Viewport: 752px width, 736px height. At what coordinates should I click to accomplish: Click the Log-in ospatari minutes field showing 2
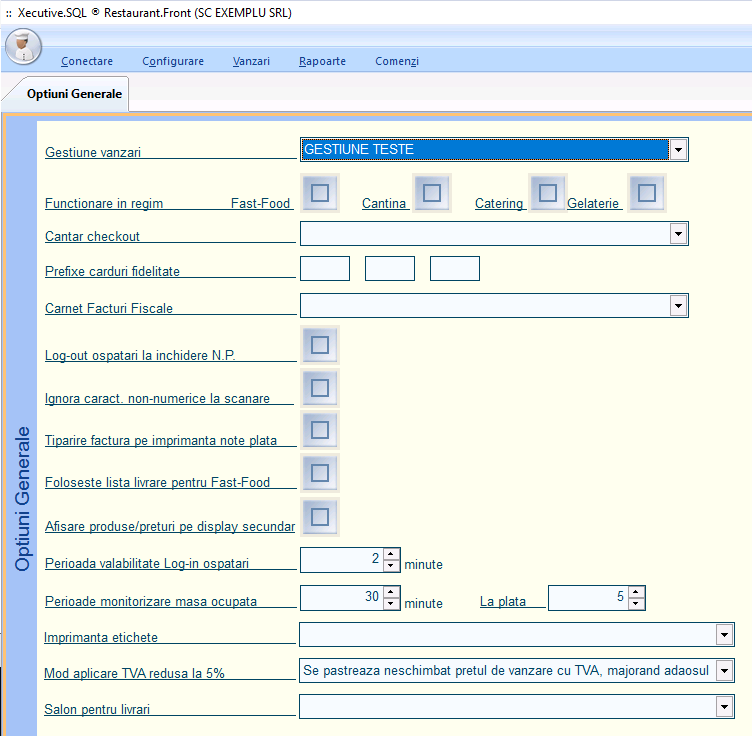point(342,560)
